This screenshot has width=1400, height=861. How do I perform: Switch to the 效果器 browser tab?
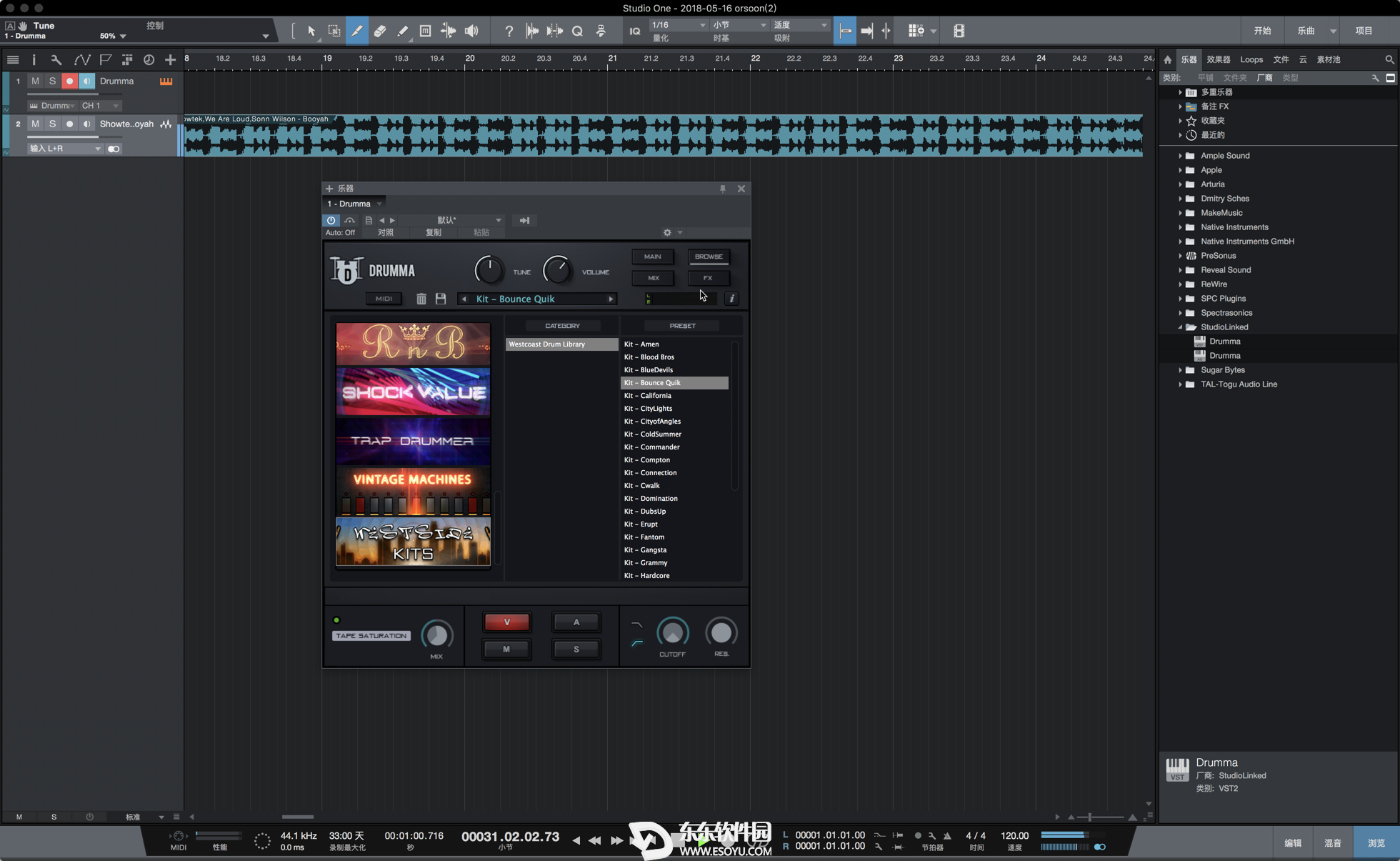pyautogui.click(x=1218, y=59)
